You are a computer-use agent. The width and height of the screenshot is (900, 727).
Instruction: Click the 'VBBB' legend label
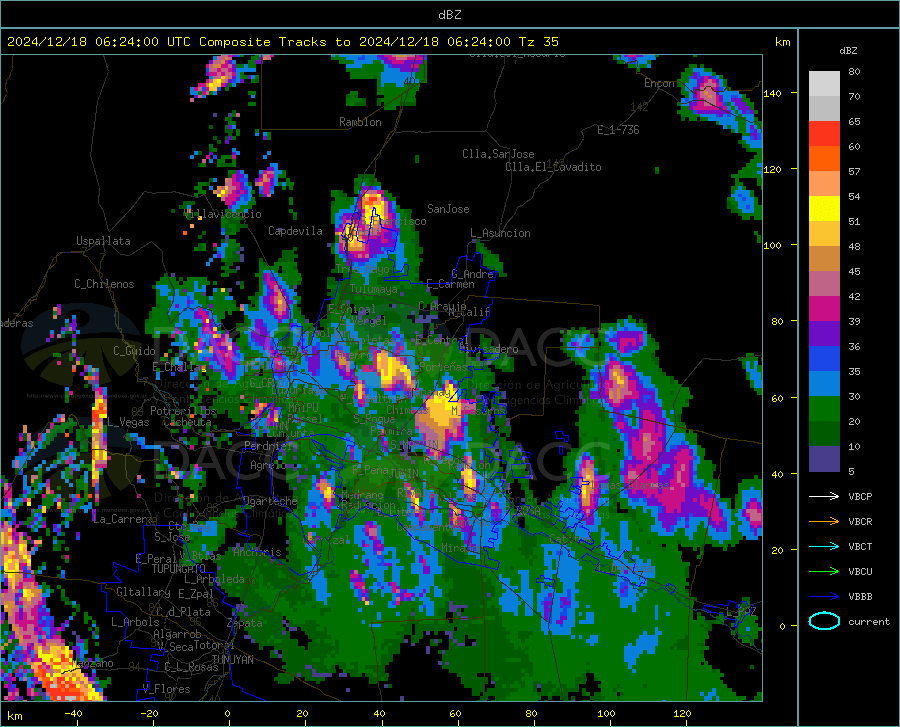point(860,596)
